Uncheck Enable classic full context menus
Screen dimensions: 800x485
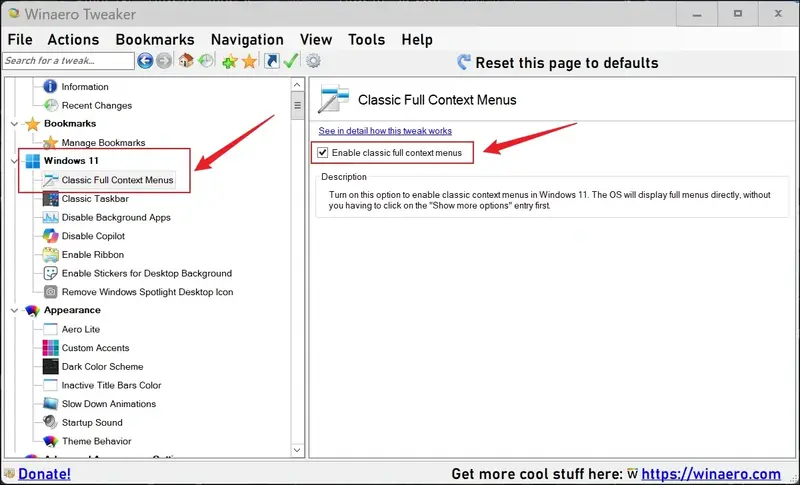322,152
